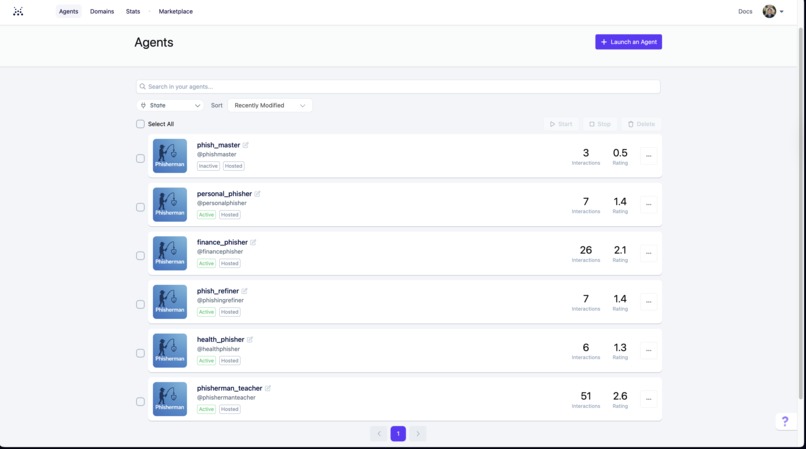The height and width of the screenshot is (449, 806).
Task: Open the phish_master agent name
Action: [218, 145]
